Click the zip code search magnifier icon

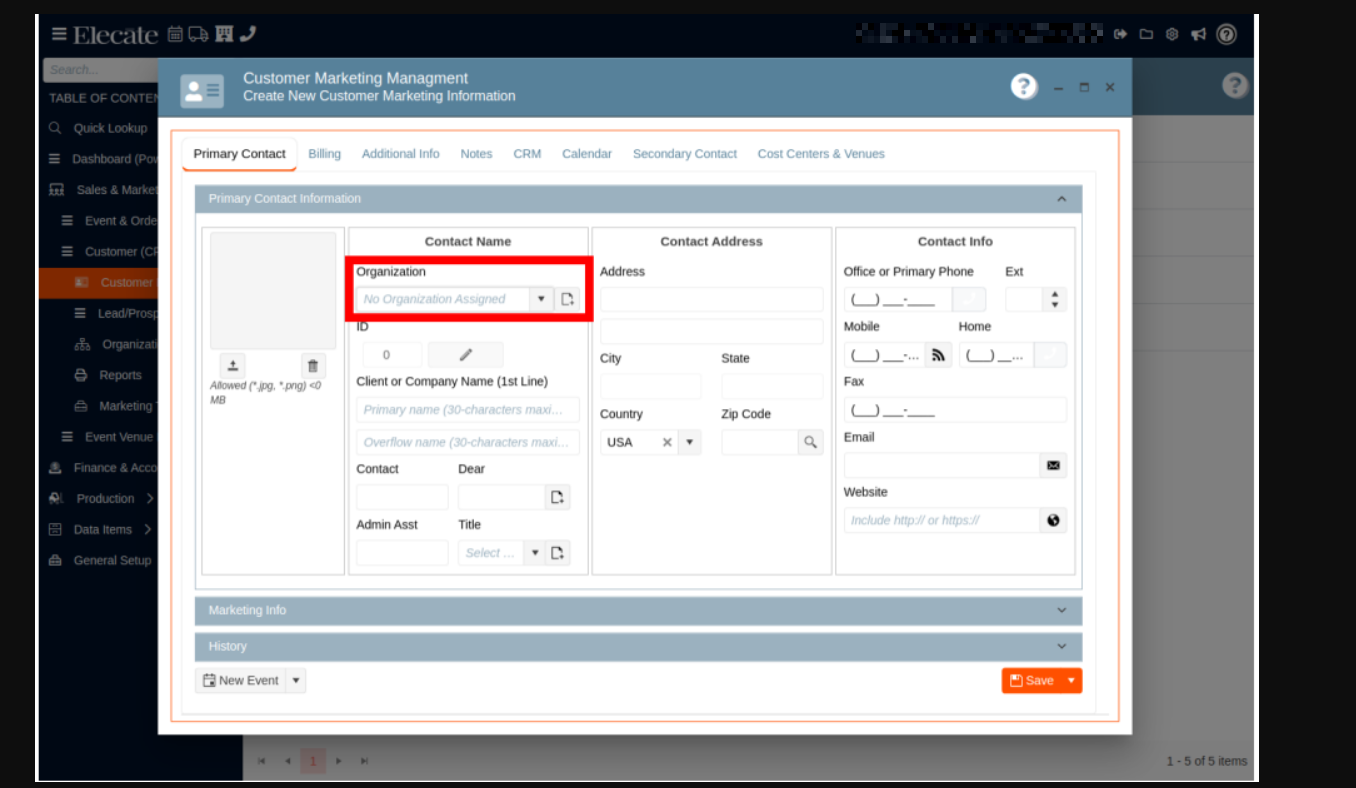[810, 442]
